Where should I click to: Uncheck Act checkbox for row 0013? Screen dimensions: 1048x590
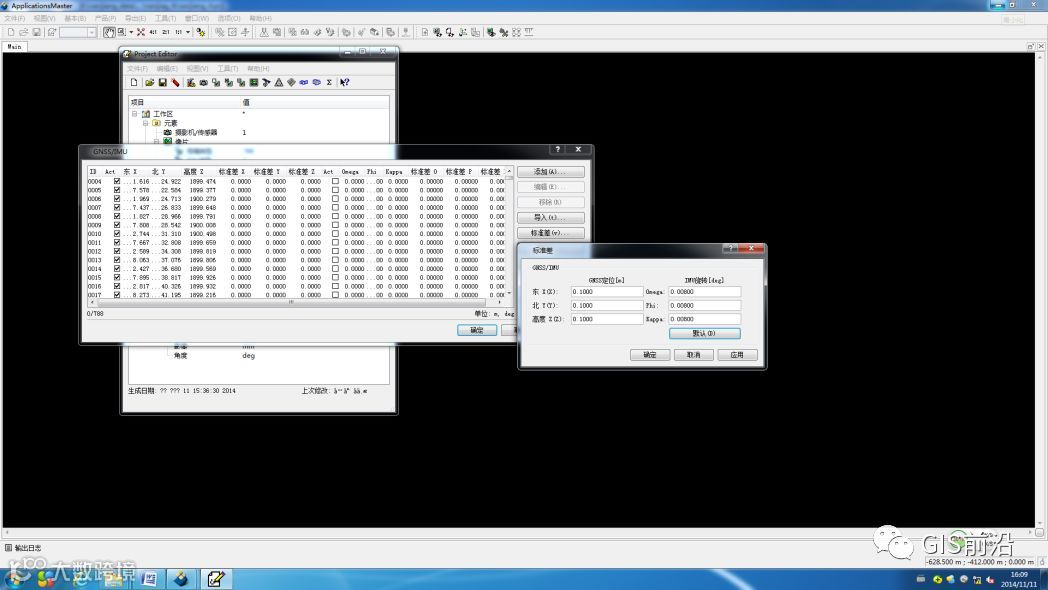117,260
